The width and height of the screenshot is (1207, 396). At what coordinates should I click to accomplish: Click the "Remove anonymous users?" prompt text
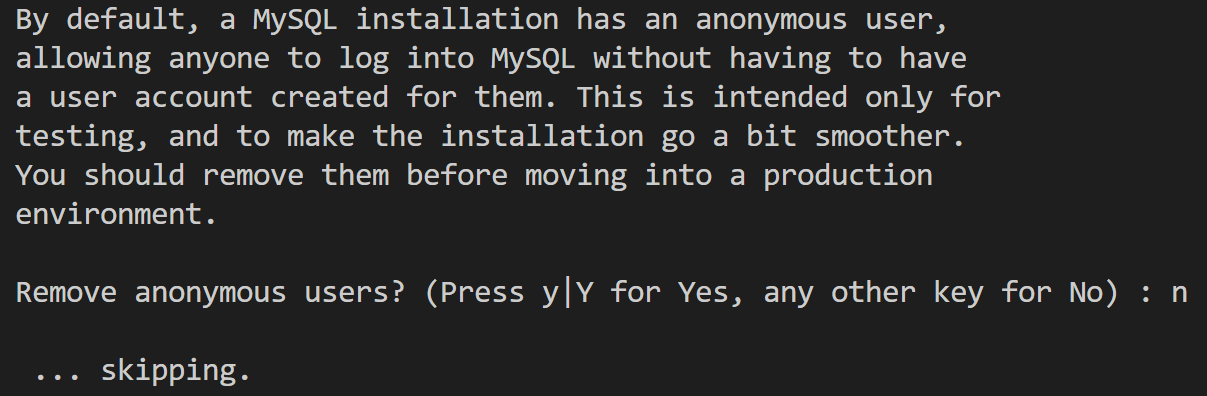[x=210, y=293]
